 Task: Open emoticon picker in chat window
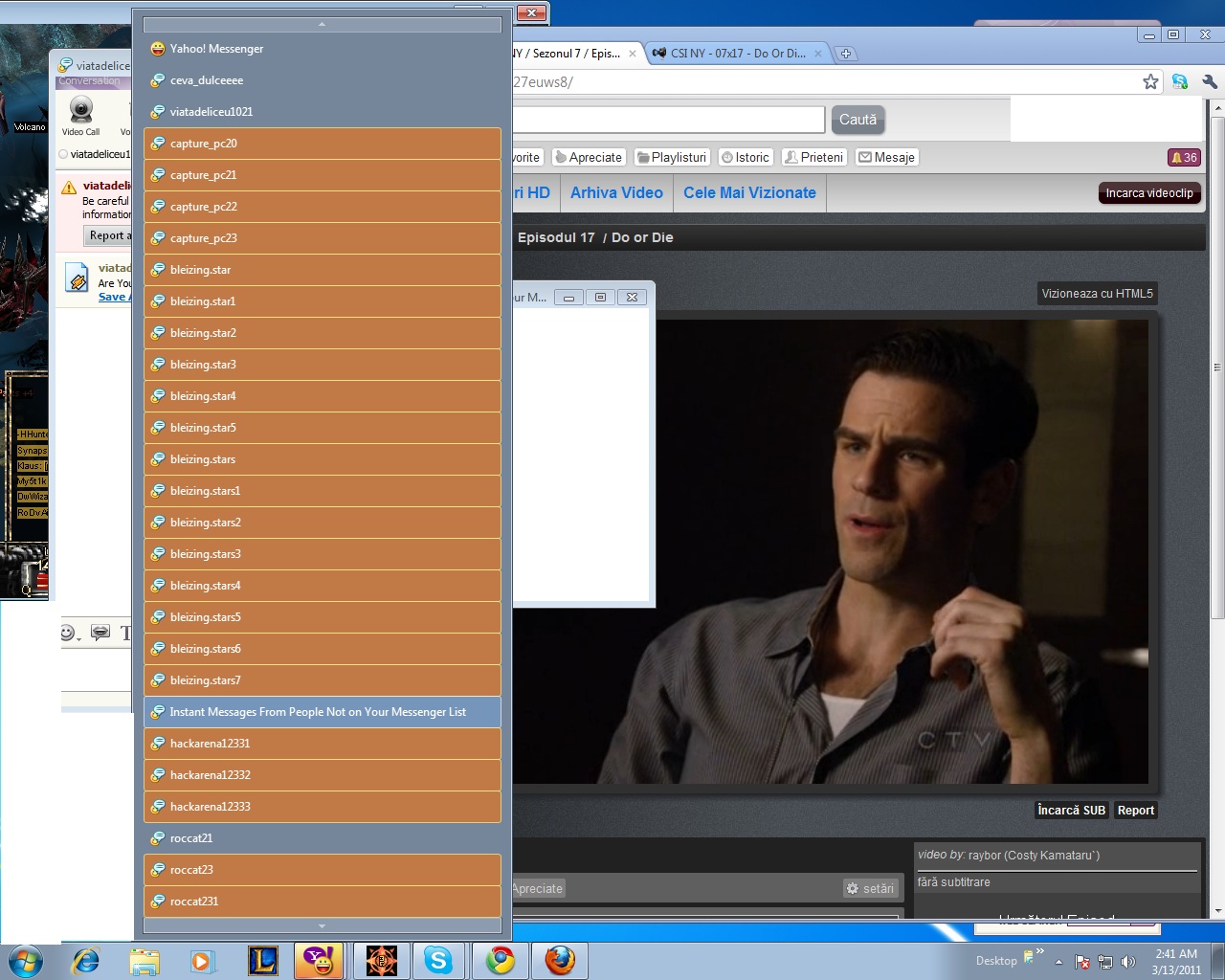tap(68, 633)
